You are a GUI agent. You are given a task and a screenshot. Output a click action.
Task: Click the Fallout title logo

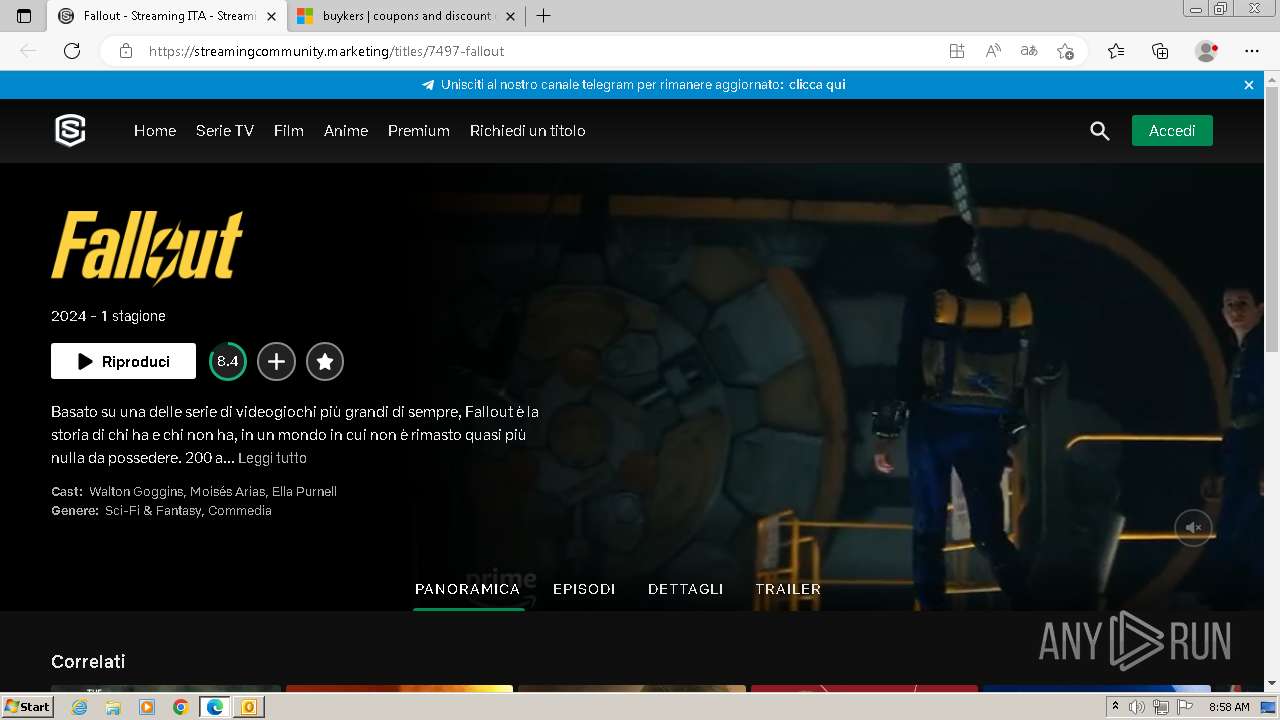point(147,248)
